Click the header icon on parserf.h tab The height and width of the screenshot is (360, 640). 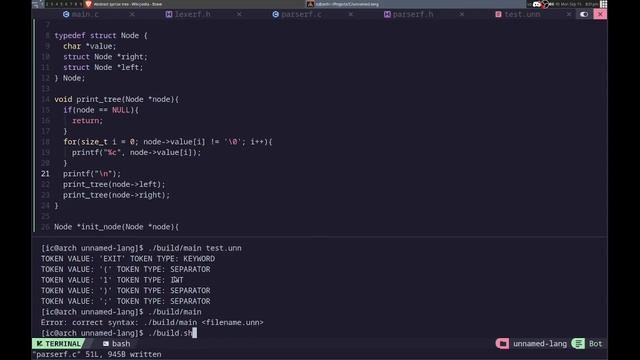387,14
